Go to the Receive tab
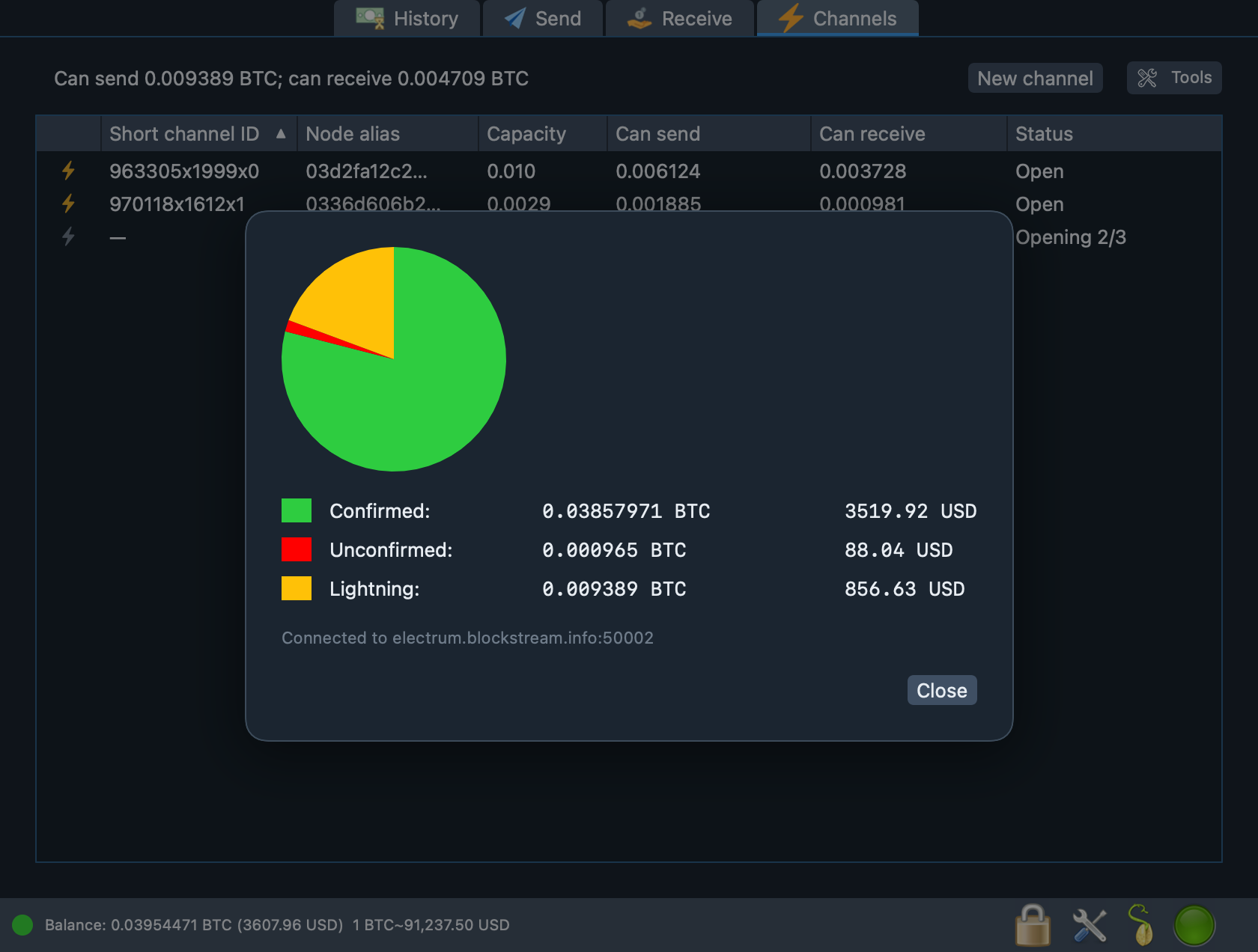Image resolution: width=1258 pixels, height=952 pixels. (680, 18)
